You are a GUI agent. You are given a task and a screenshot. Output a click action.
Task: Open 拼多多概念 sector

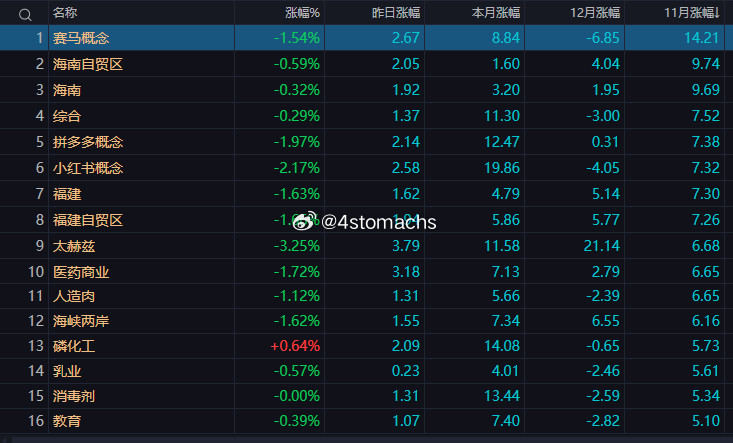point(87,142)
